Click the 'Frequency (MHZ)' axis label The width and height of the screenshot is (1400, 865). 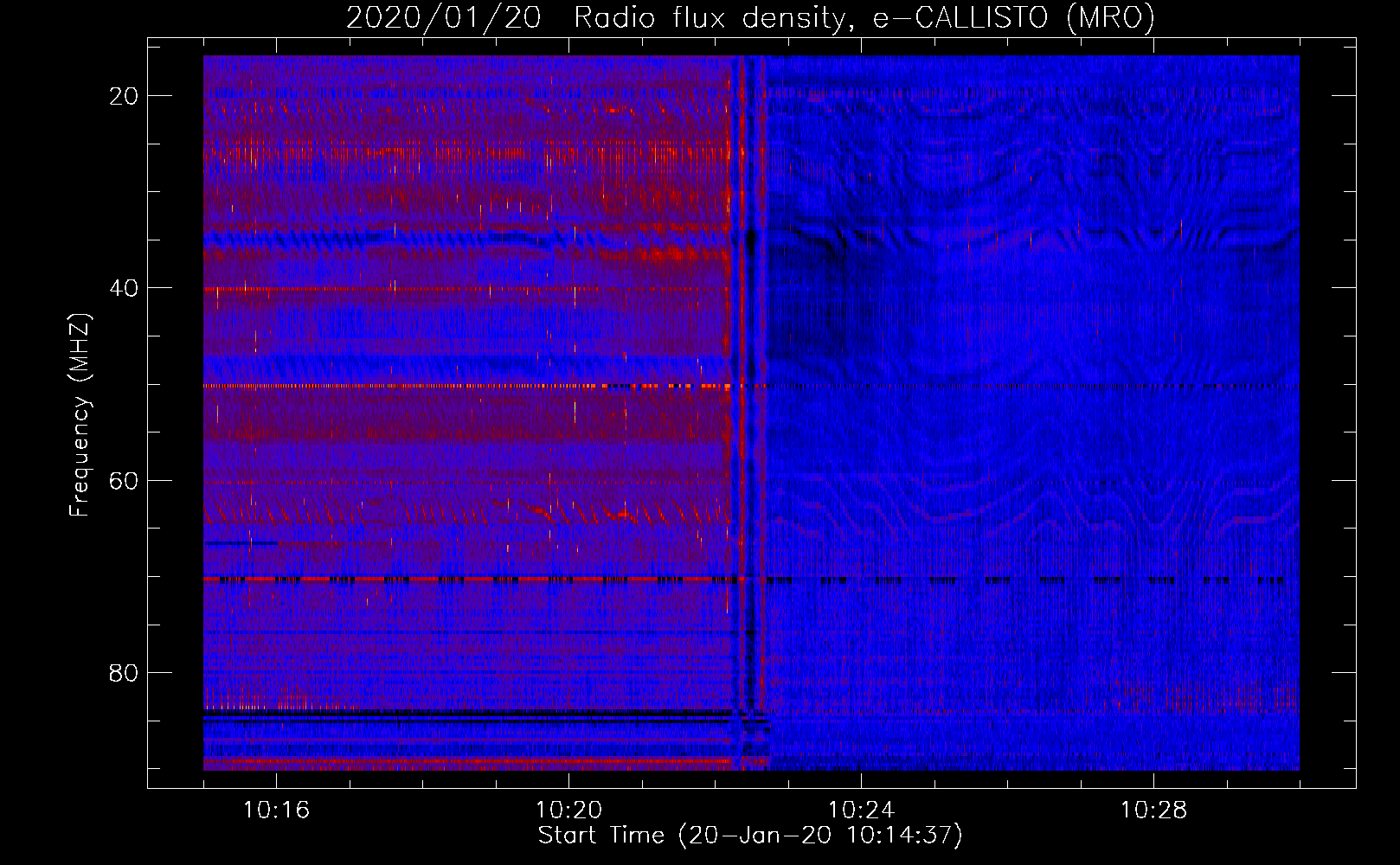[80, 415]
